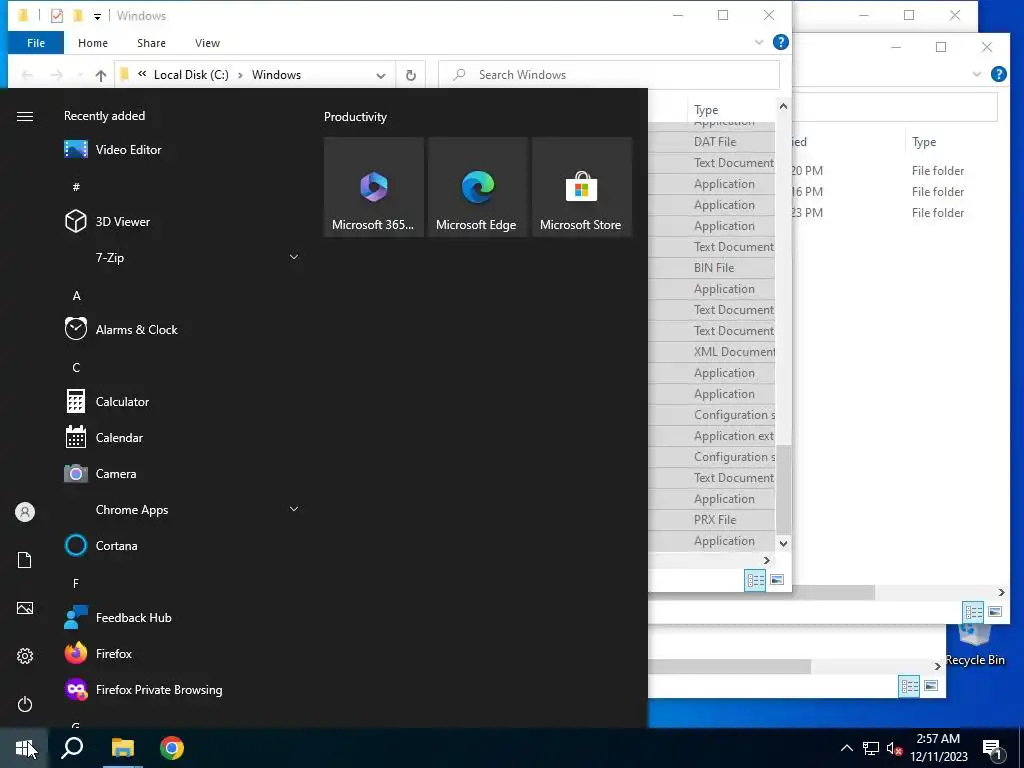Viewport: 1024px width, 768px height.
Task: Refresh the Windows folder view
Action: click(x=411, y=75)
